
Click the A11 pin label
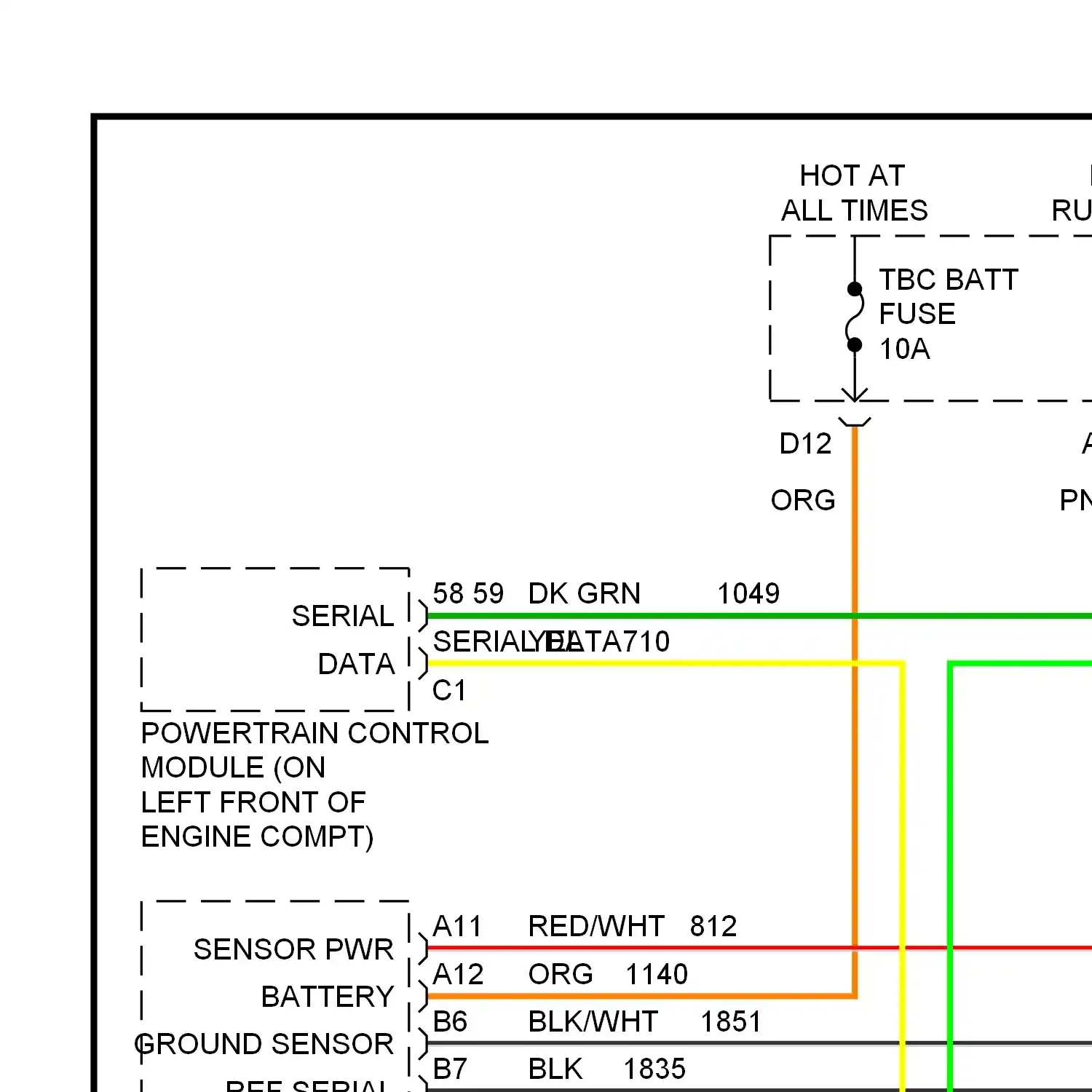point(457,926)
